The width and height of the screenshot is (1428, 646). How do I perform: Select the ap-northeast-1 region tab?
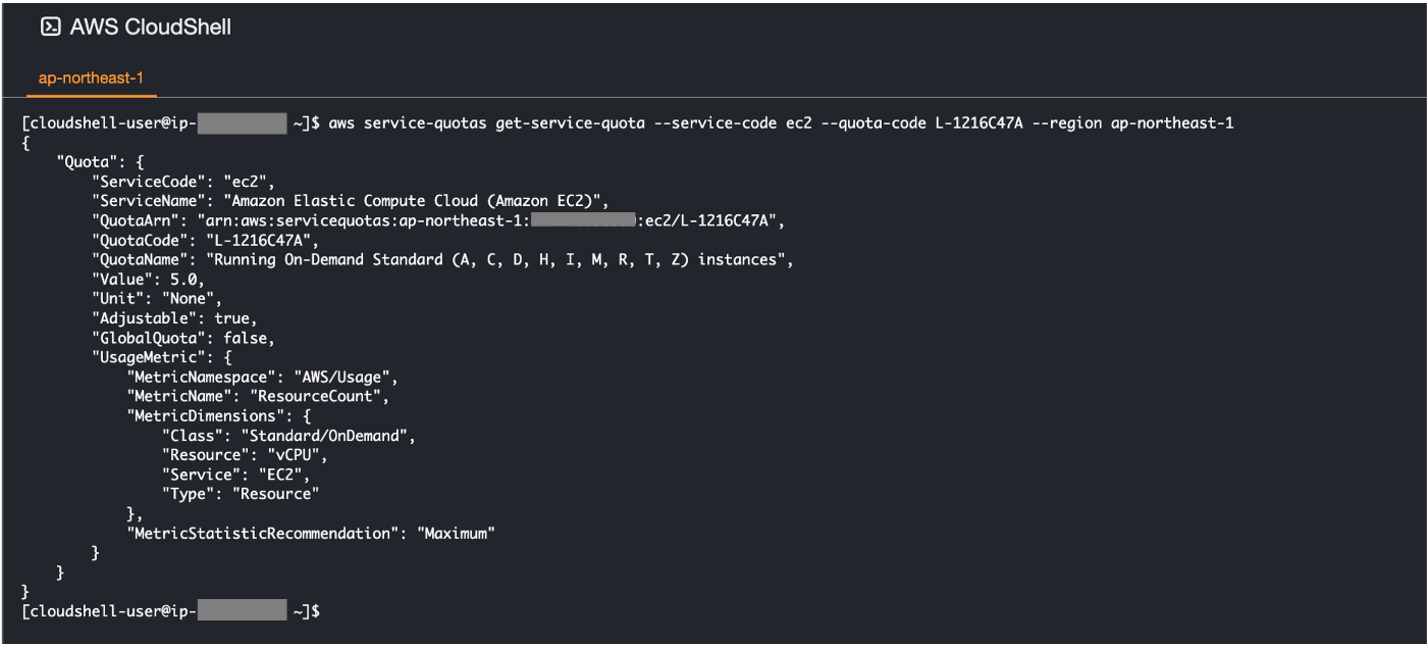click(91, 77)
